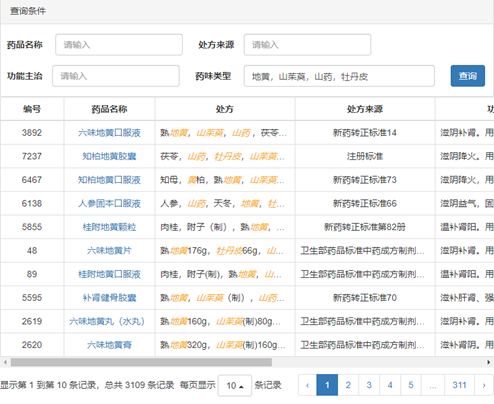Click right arrow of horizontal scrollbar
The height and width of the screenshot is (404, 494).
(488, 362)
